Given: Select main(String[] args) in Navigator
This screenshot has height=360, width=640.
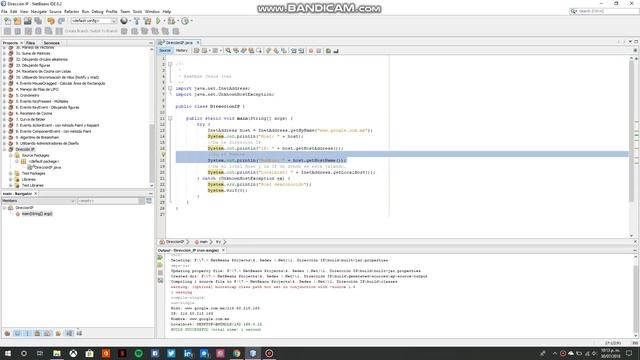Looking at the screenshot, I should point(37,214).
